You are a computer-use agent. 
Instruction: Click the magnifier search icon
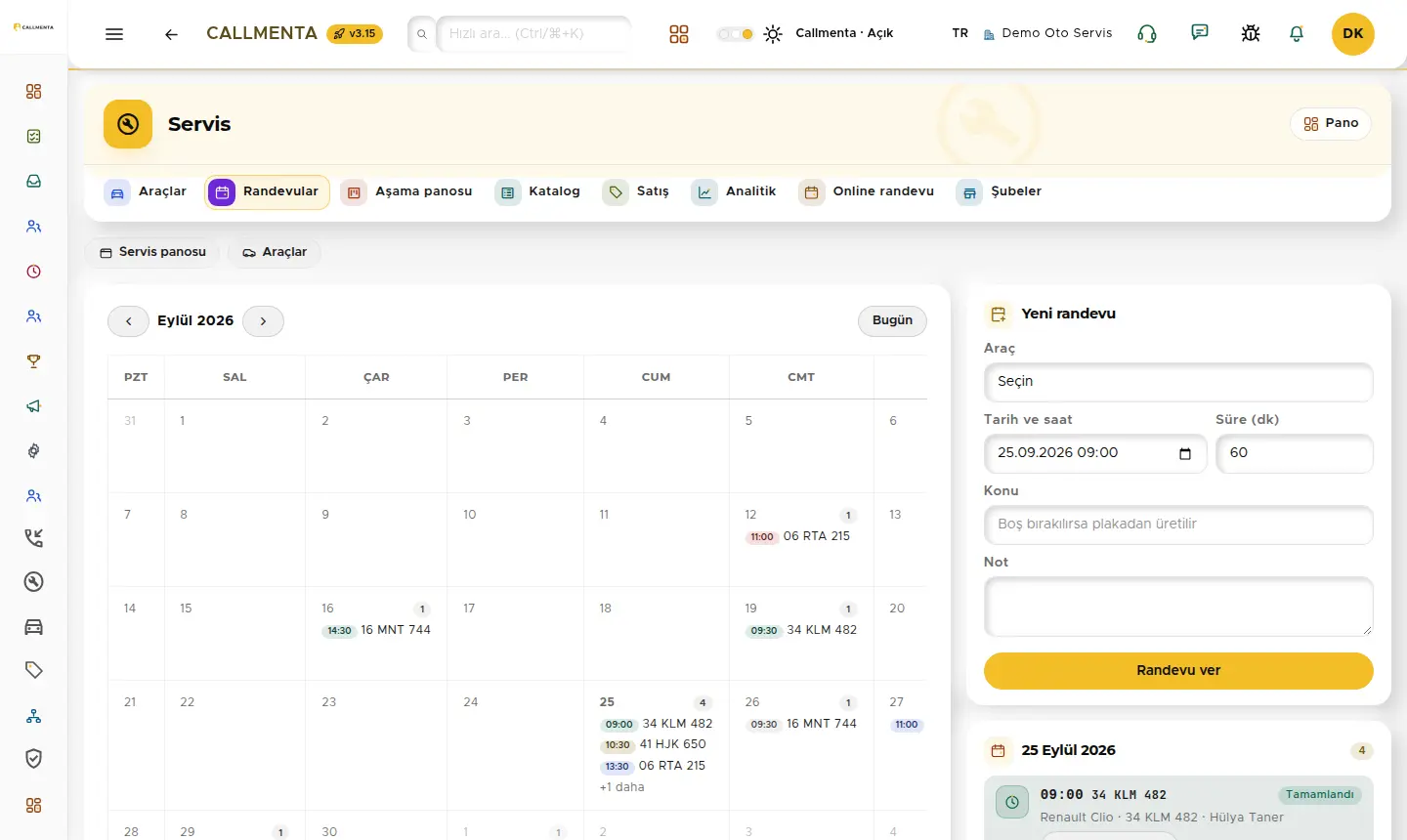pos(422,34)
